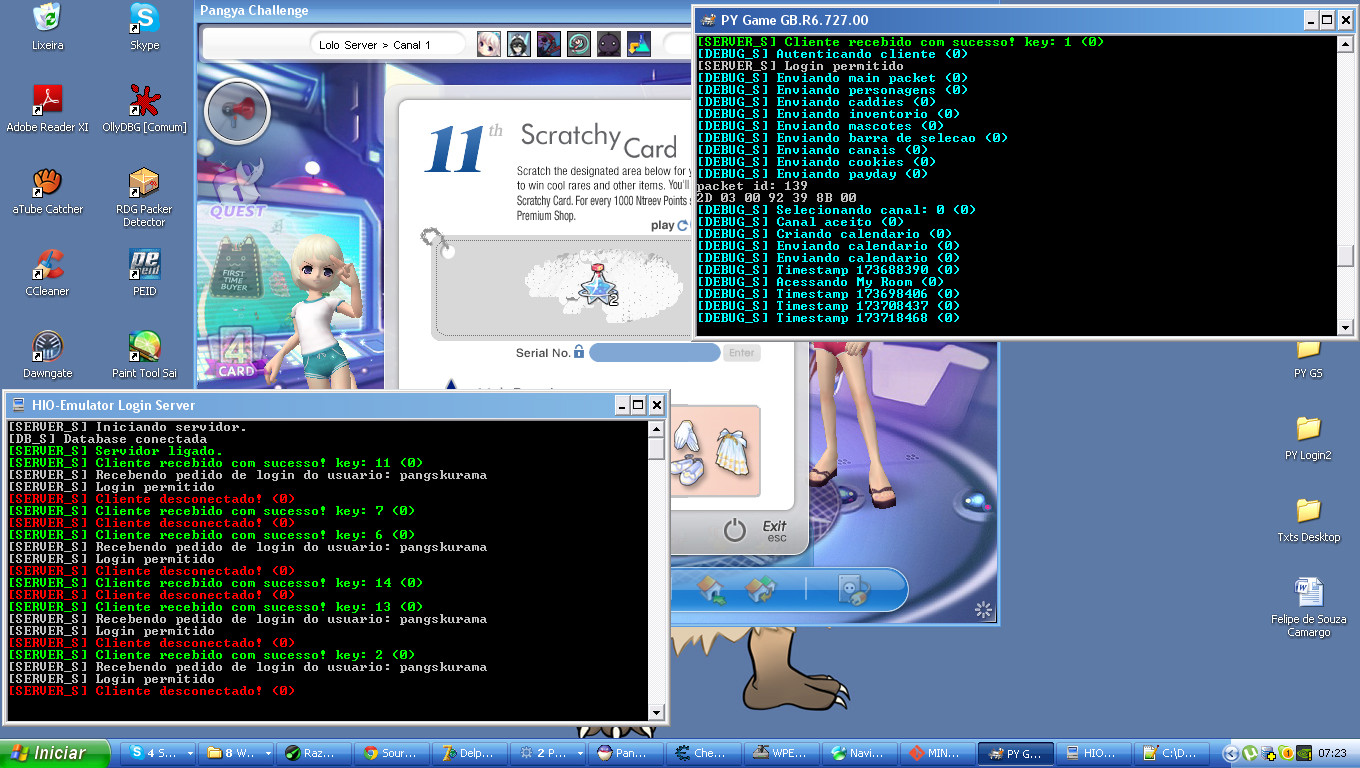Expand the 8 W... folder group dropdown arrow
The image size is (1360, 768).
pyautogui.click(x=267, y=754)
